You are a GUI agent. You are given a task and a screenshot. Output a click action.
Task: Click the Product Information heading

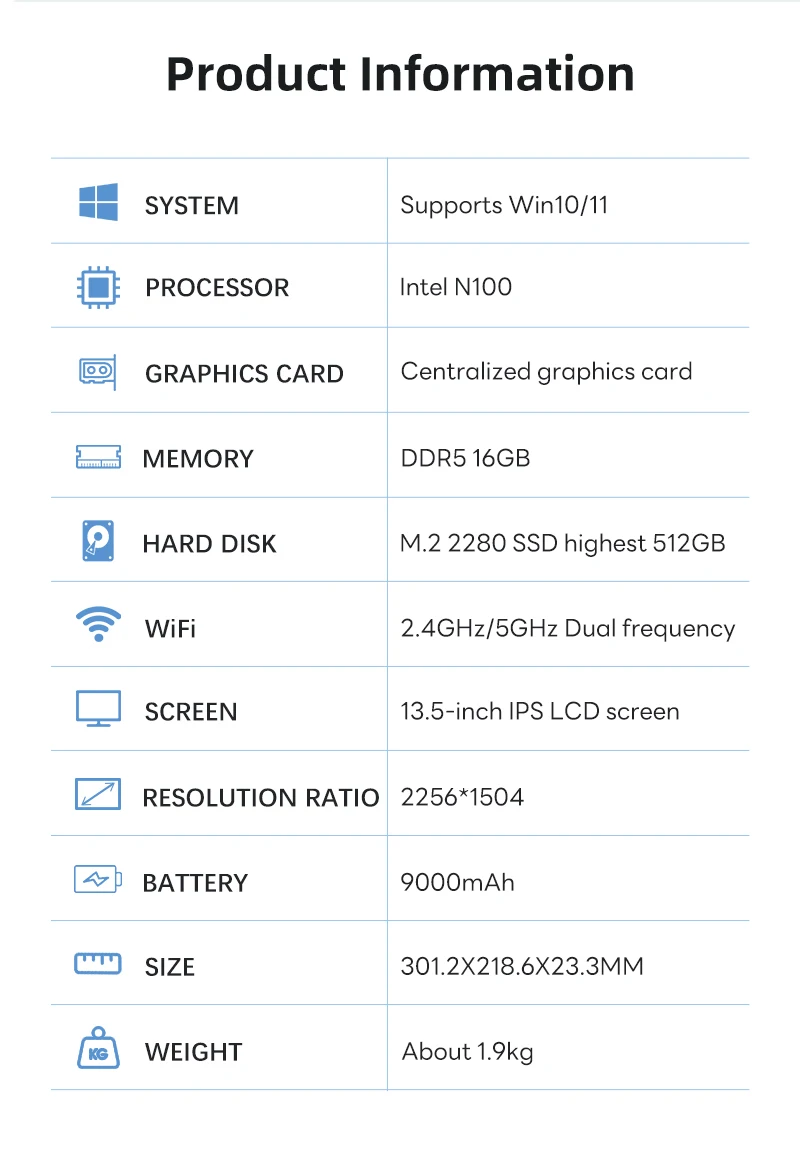pyautogui.click(x=400, y=75)
